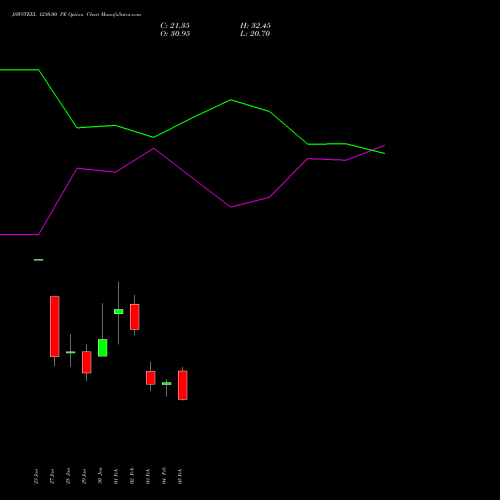Click the open value O: 30.95
500x500 pixels.
[x=175, y=34]
